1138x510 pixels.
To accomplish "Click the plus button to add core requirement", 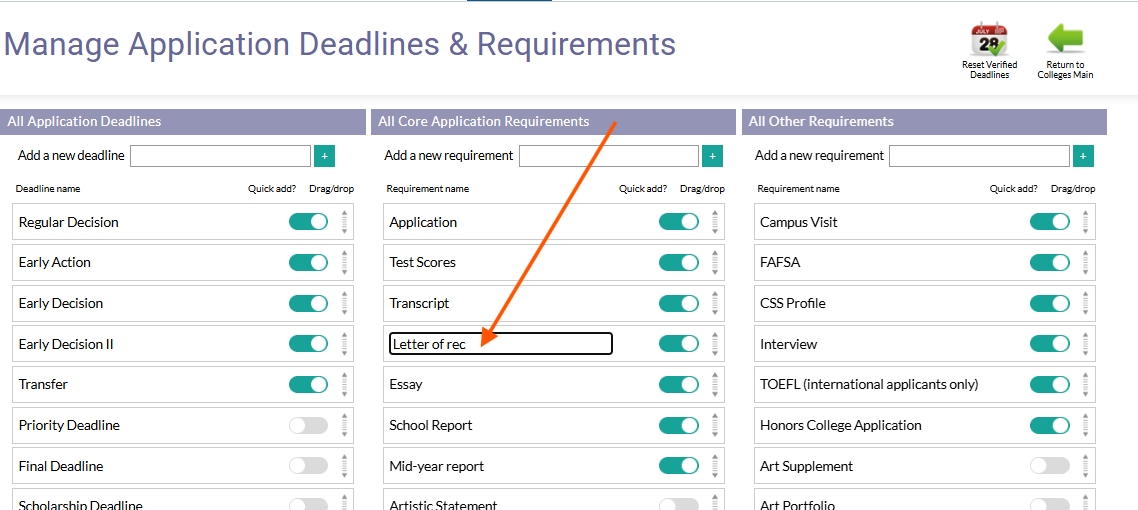I will tap(713, 156).
